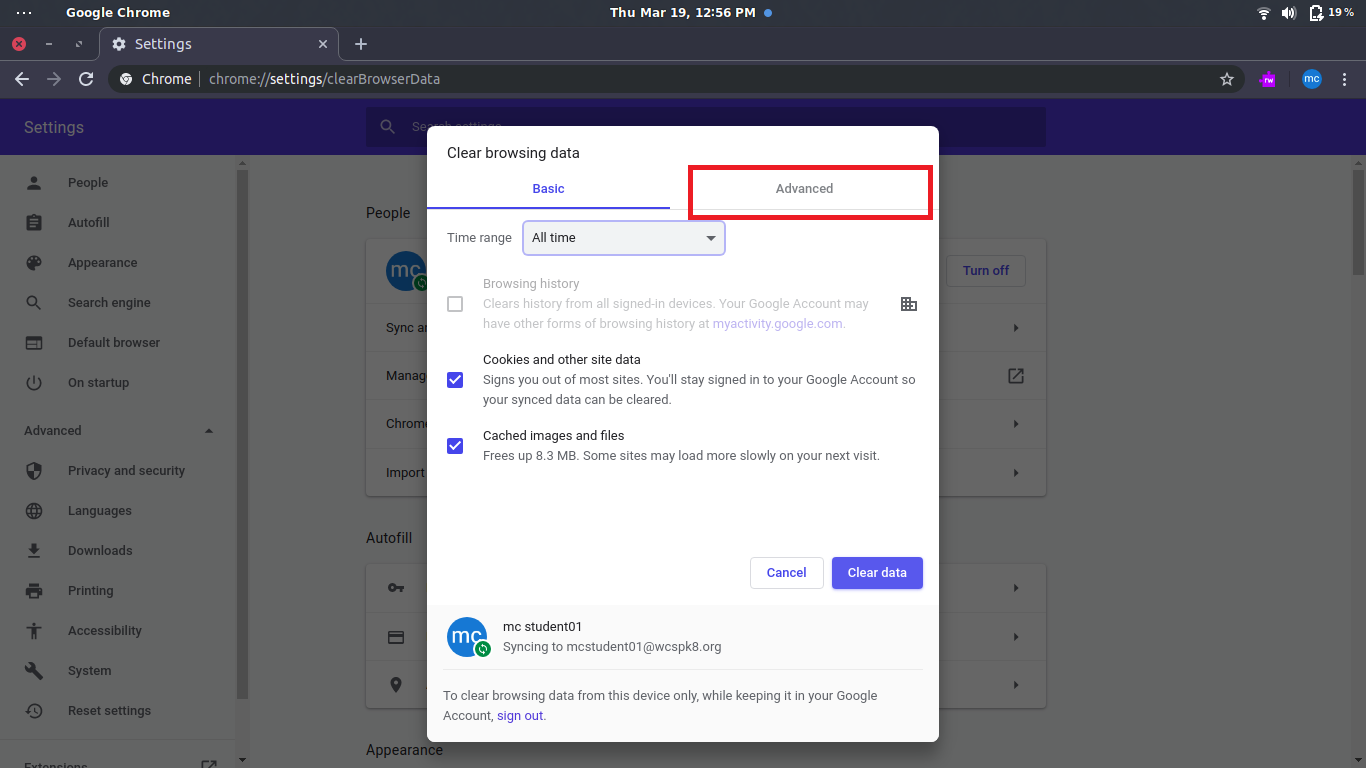Click the browser back arrow
Viewport: 1366px width, 768px height.
click(22, 79)
